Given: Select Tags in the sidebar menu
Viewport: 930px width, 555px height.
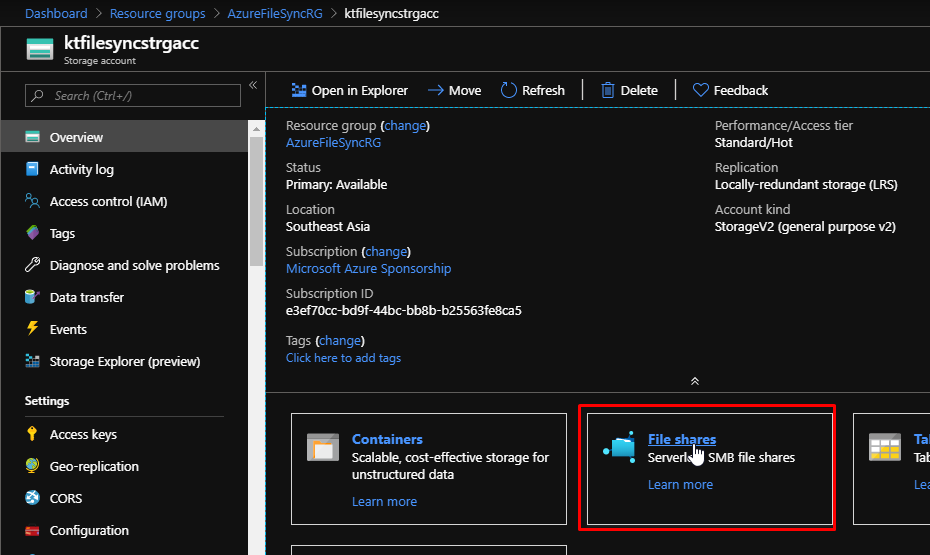Looking at the screenshot, I should (125, 233).
